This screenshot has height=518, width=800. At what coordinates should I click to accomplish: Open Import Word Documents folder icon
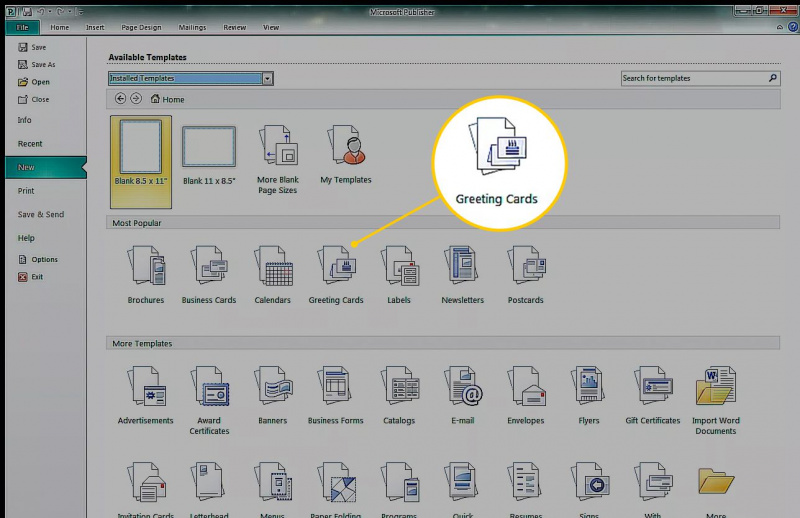coord(716,386)
